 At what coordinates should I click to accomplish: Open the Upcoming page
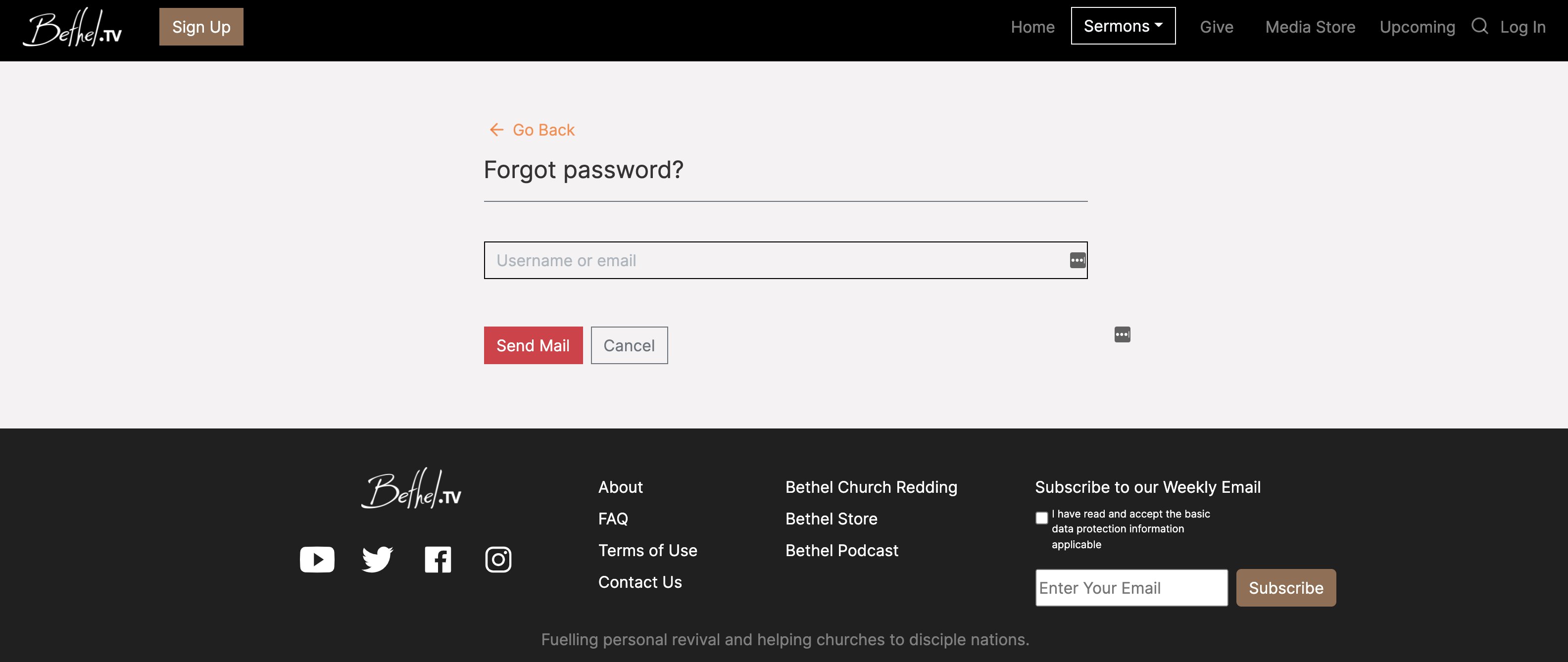(1417, 27)
